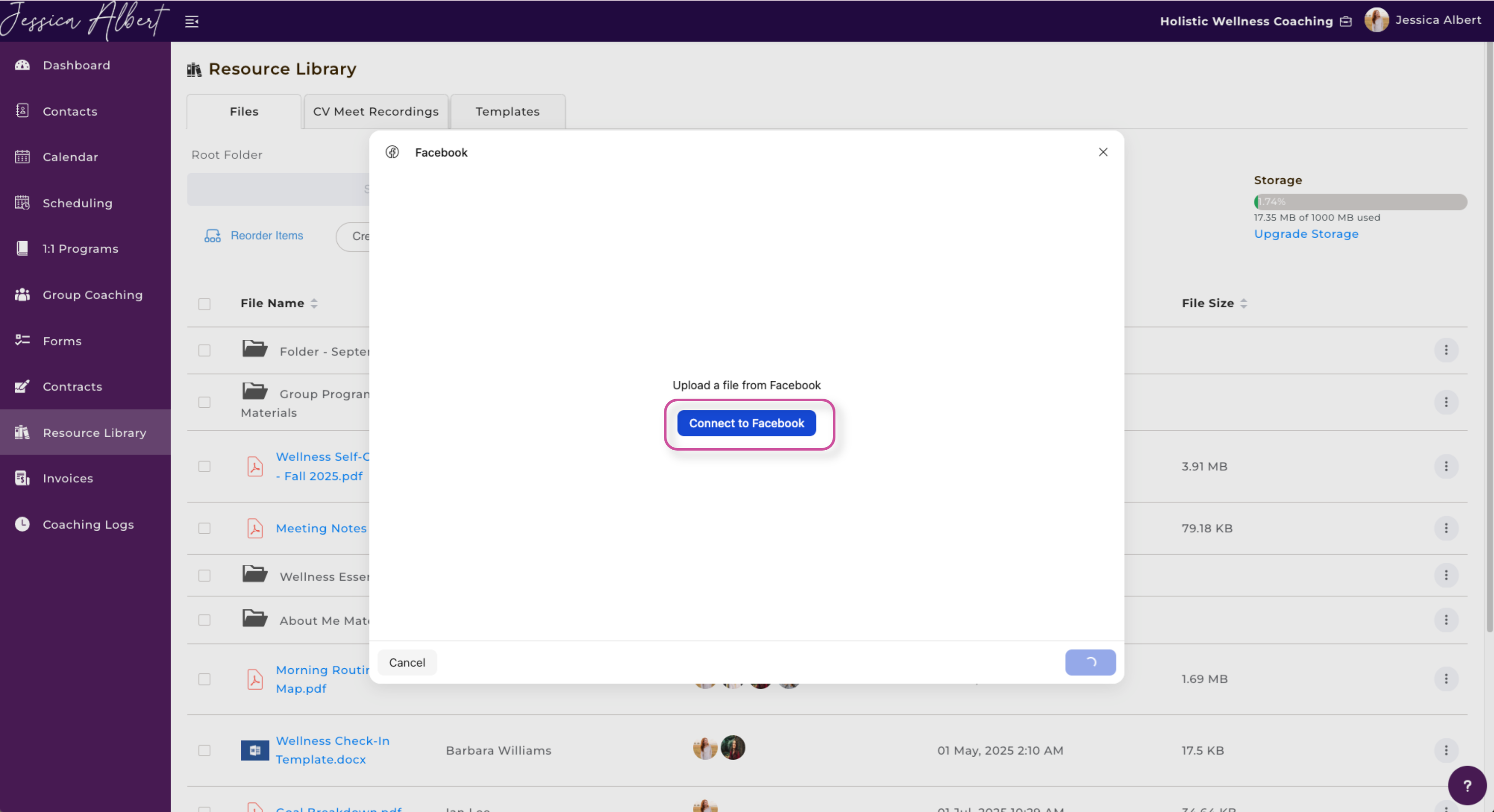This screenshot has height=812, width=1494.
Task: Open the Meeting Notes PDF file icon
Action: [255, 528]
